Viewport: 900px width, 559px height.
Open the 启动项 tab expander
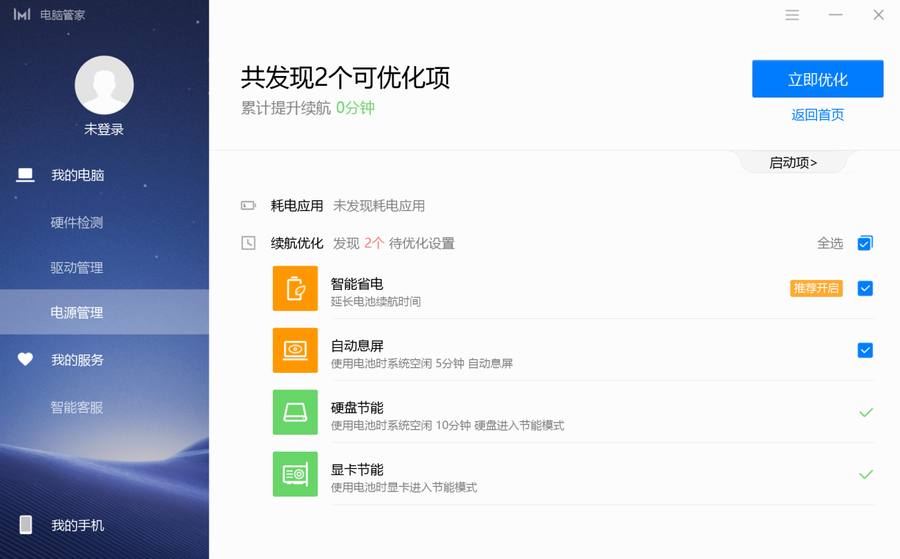[793, 163]
